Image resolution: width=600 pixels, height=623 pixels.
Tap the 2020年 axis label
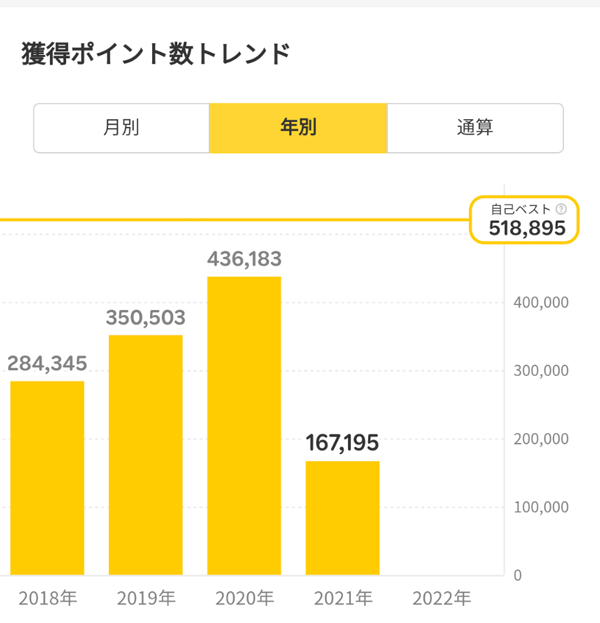(x=244, y=598)
